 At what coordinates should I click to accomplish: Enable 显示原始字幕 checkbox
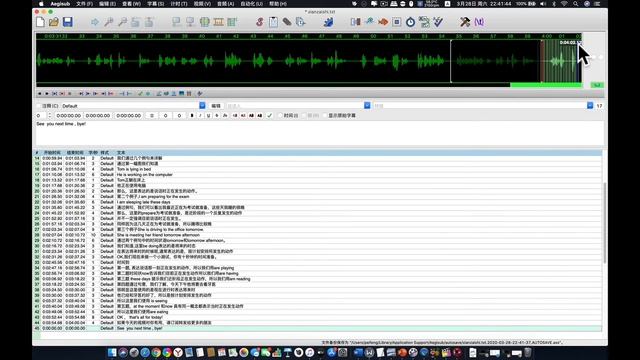tap(325, 116)
